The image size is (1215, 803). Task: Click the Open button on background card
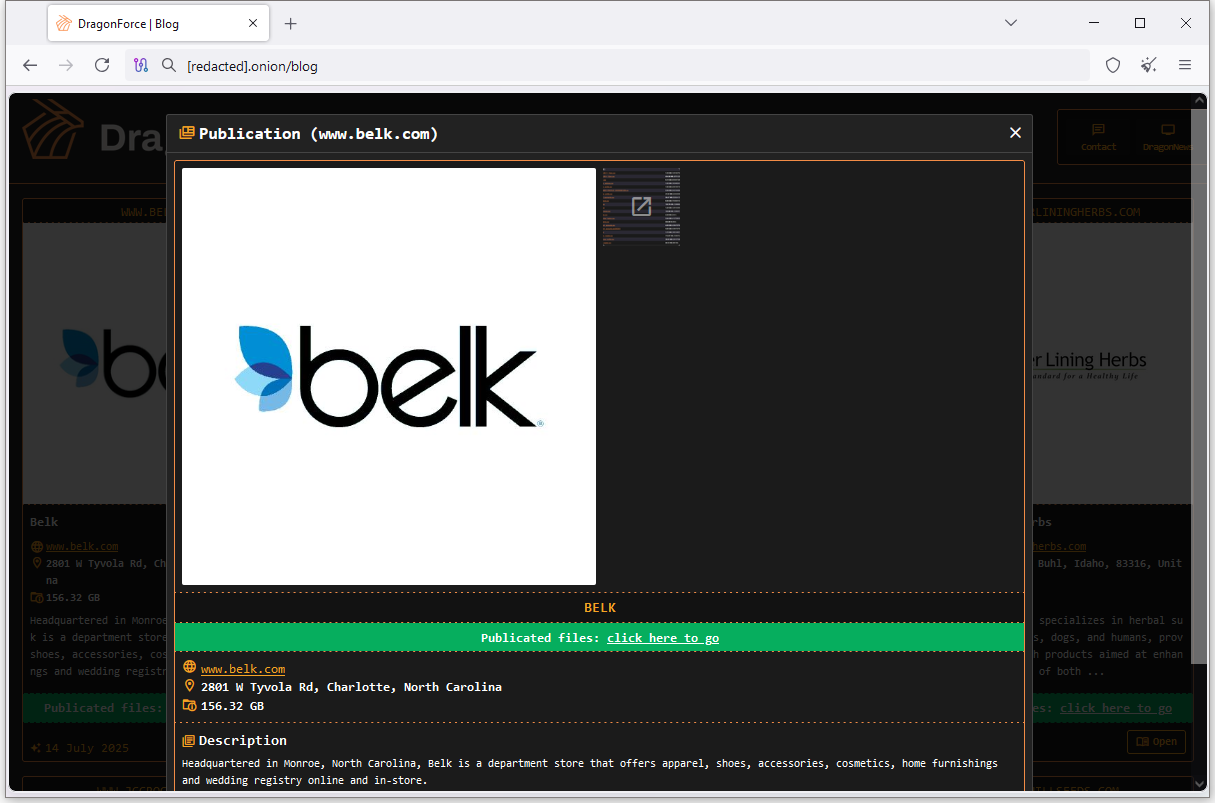tap(1156, 742)
